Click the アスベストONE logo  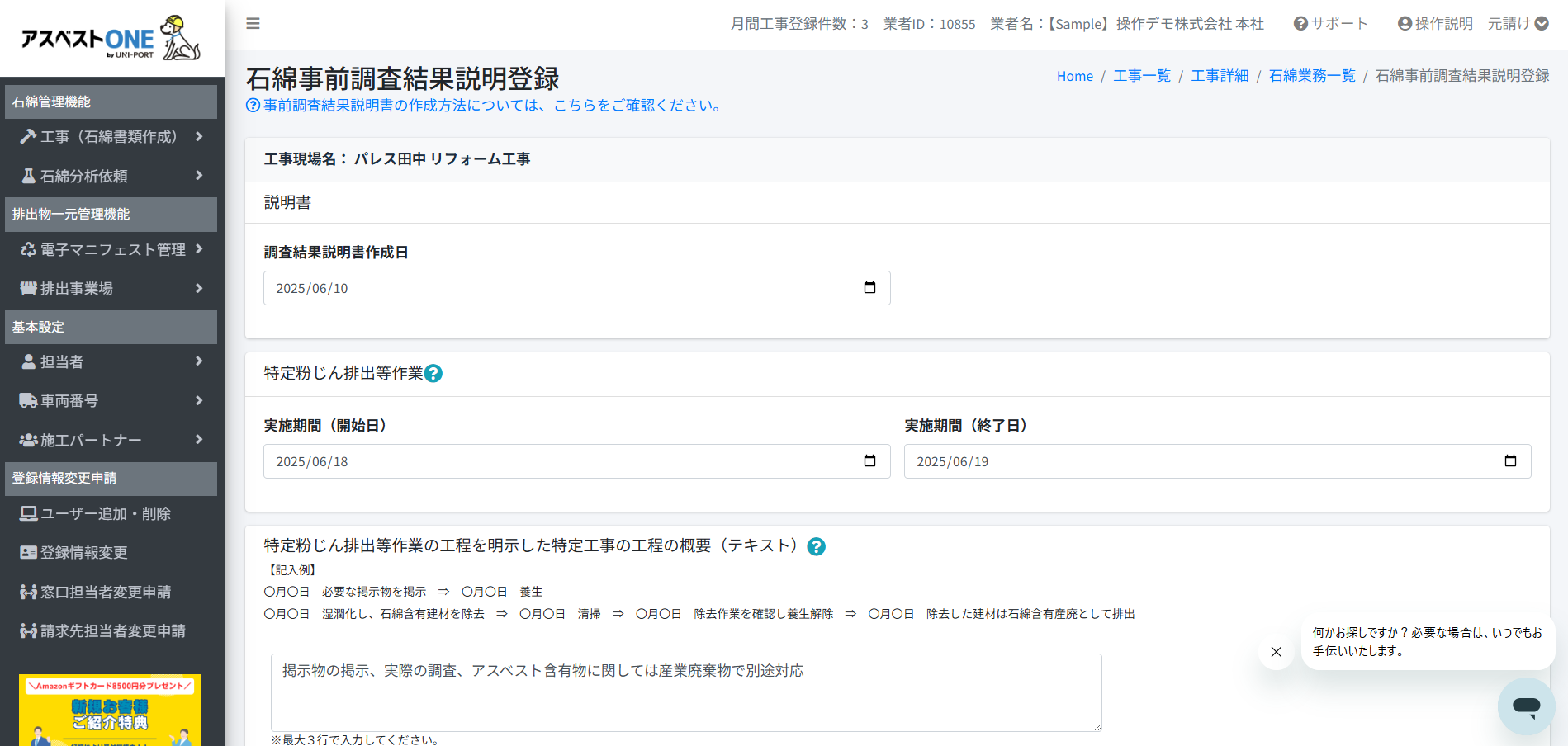(x=111, y=38)
